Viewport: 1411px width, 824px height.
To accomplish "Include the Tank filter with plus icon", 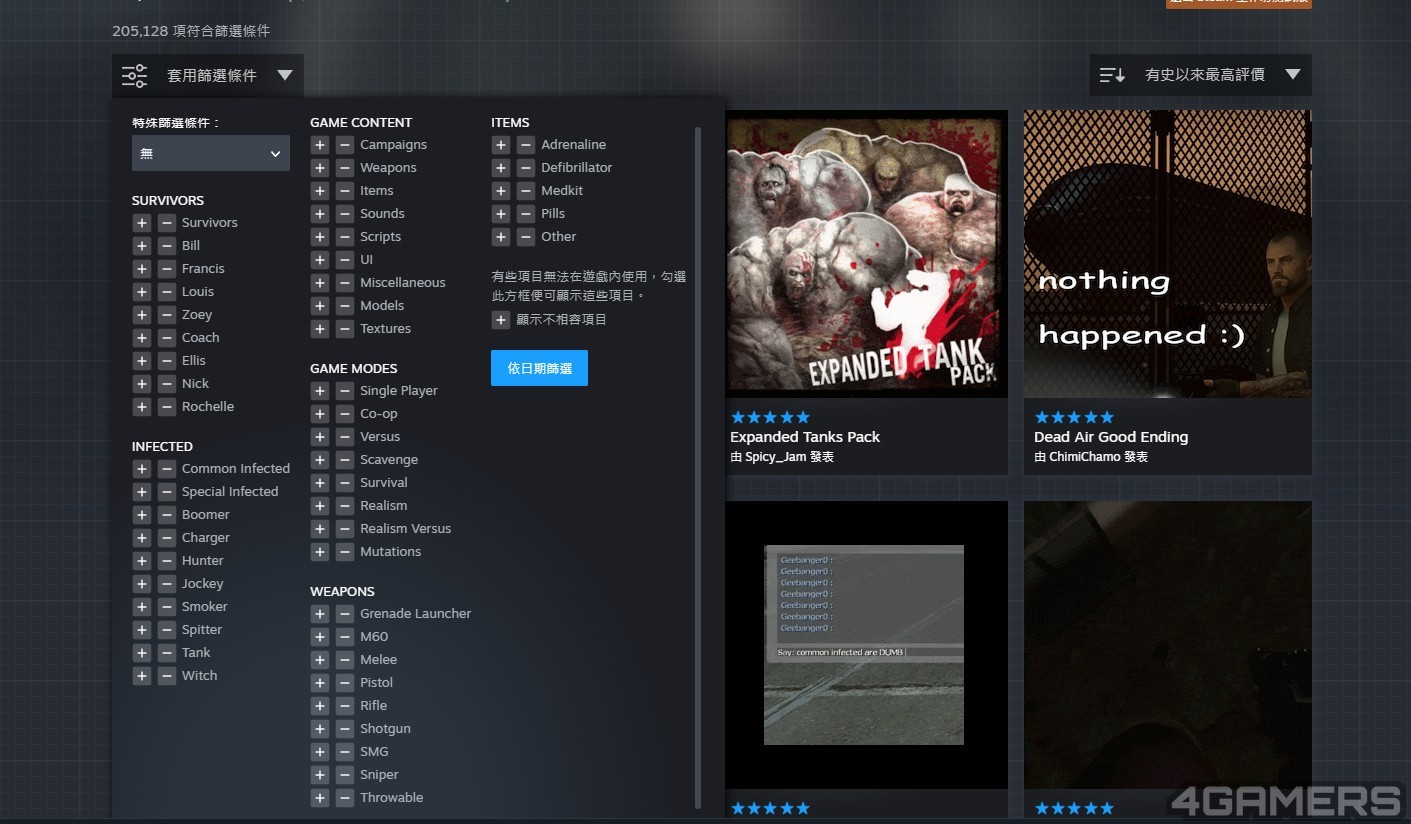I will point(141,653).
